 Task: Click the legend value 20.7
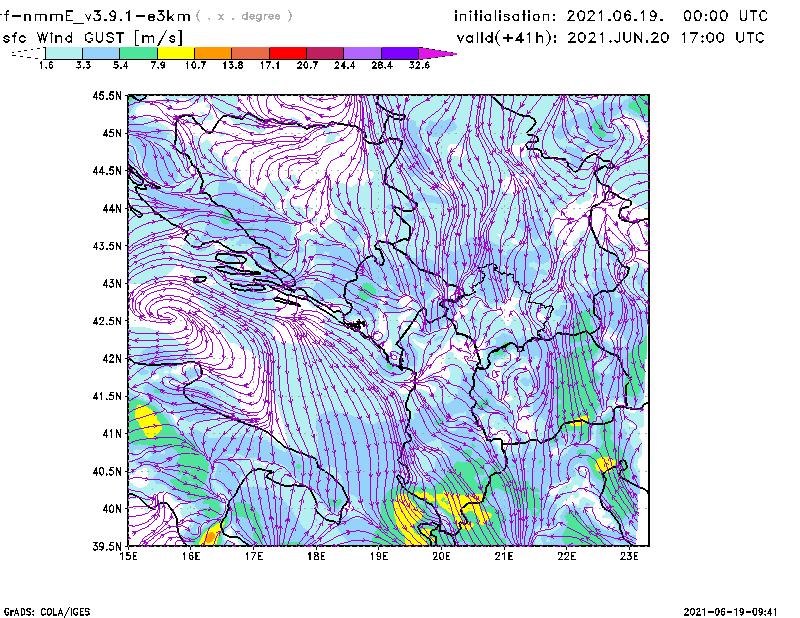coord(307,65)
